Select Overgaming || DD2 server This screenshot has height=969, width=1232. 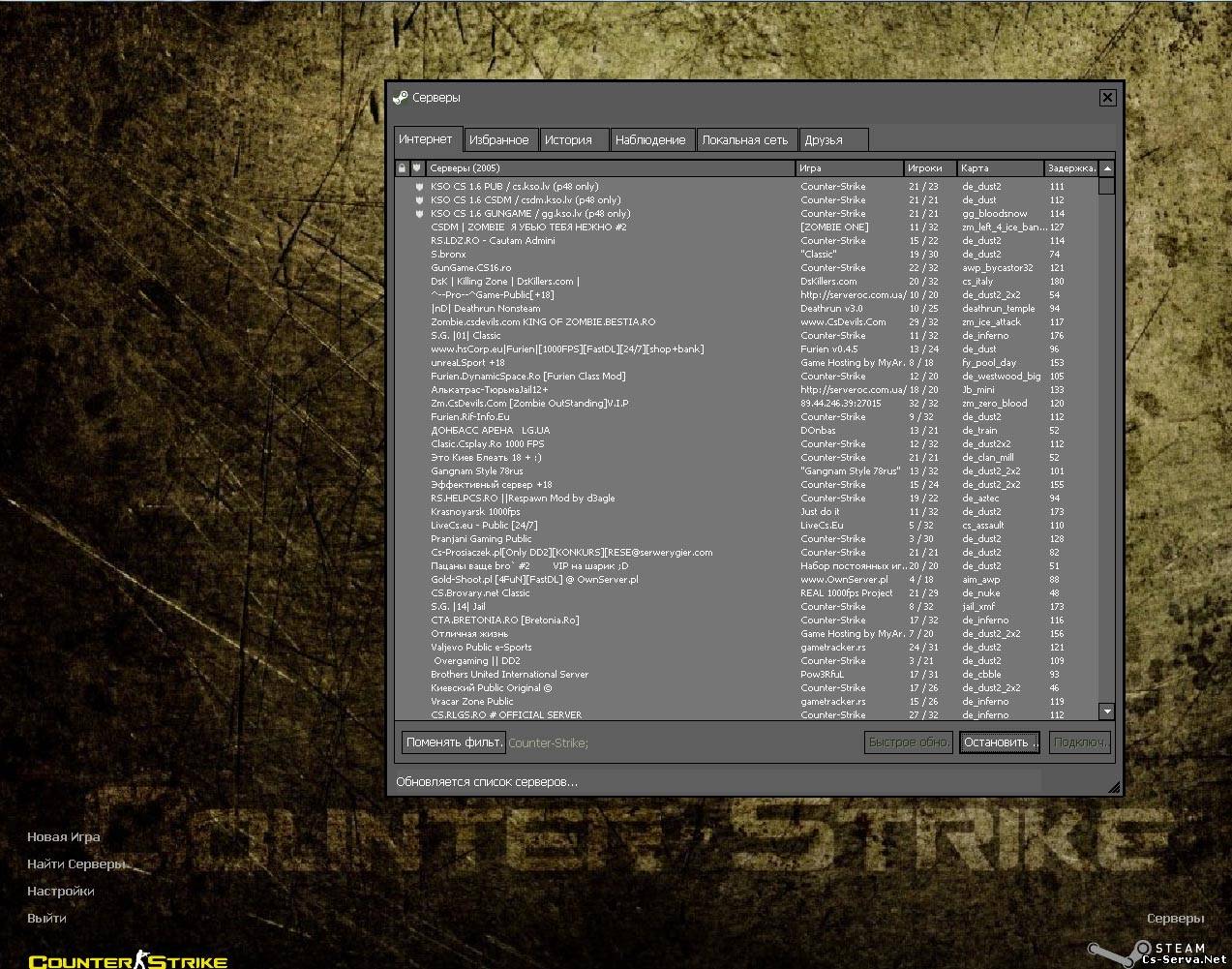click(746, 661)
